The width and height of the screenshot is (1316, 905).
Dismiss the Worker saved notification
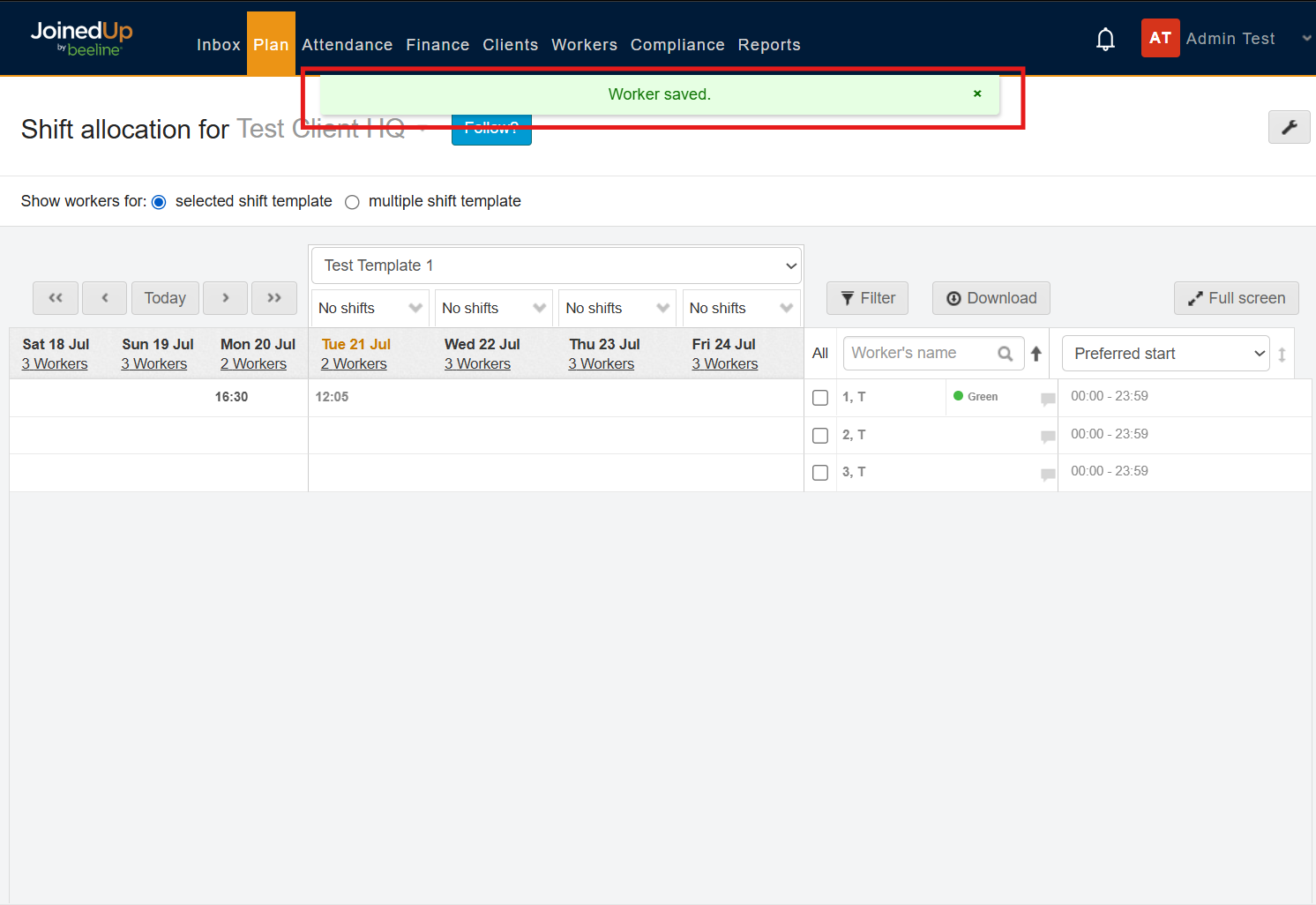pyautogui.click(x=977, y=93)
